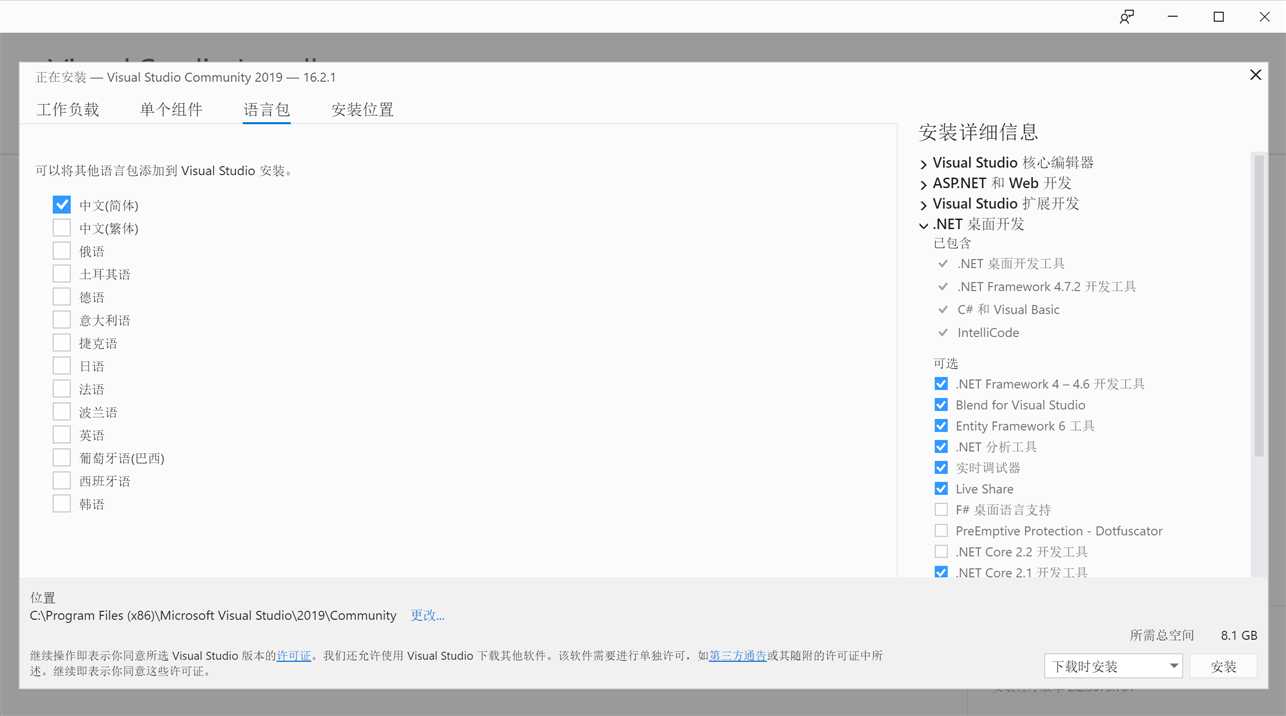Click the 安装详细信息 heading

979,132
